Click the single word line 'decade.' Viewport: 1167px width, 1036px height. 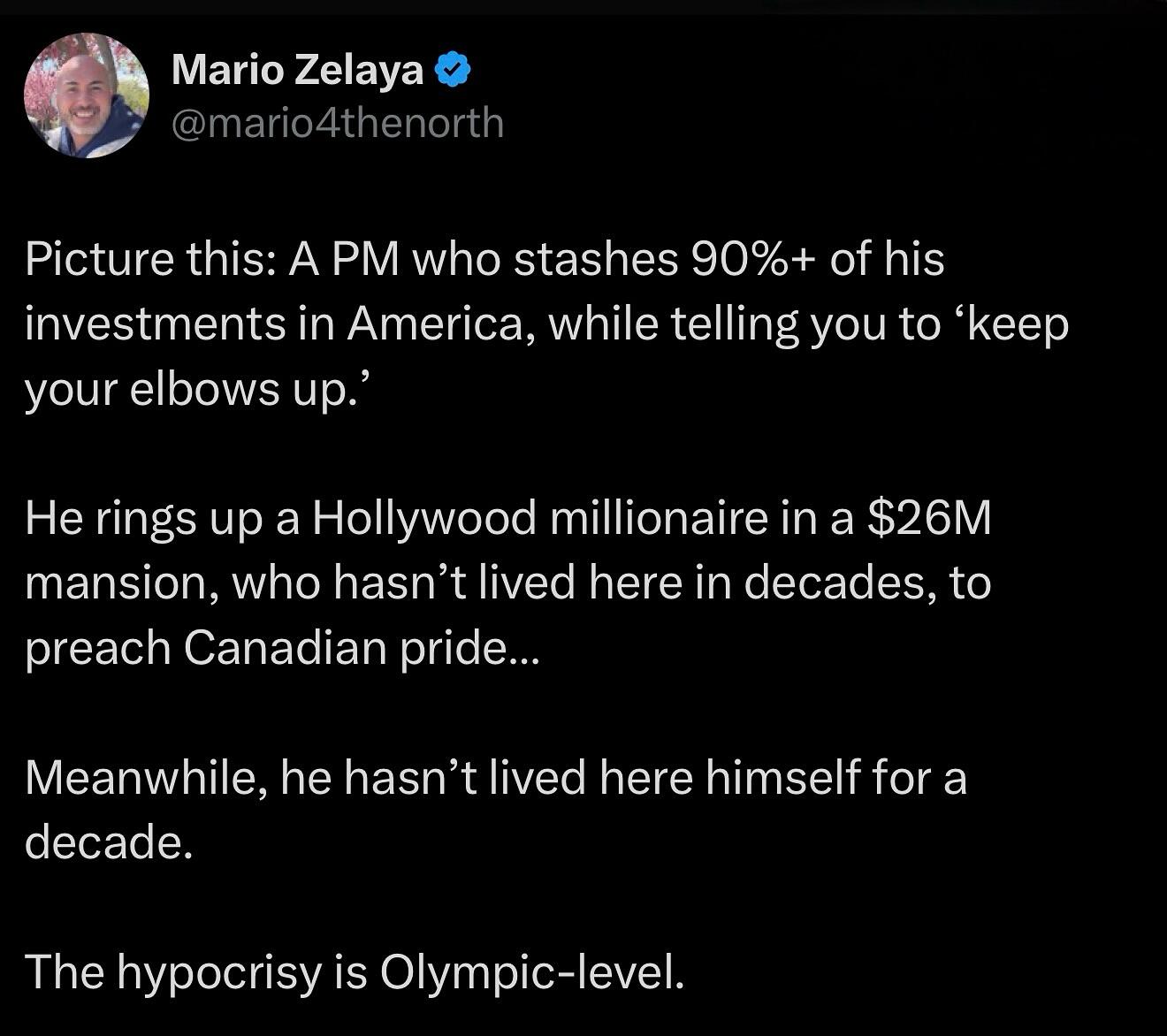tap(109, 842)
